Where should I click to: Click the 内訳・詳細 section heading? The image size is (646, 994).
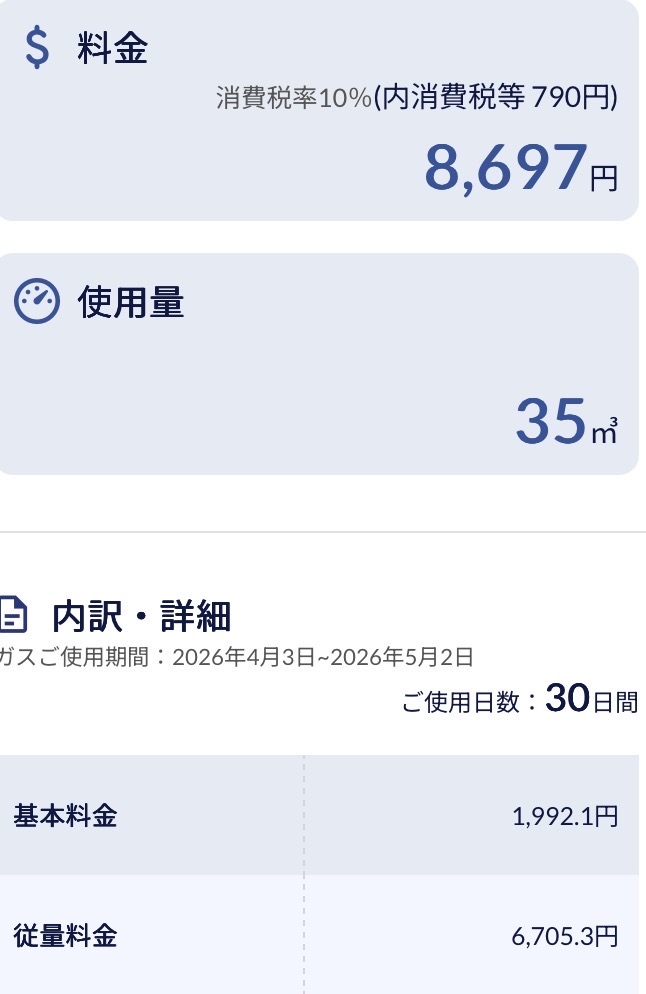click(x=141, y=616)
